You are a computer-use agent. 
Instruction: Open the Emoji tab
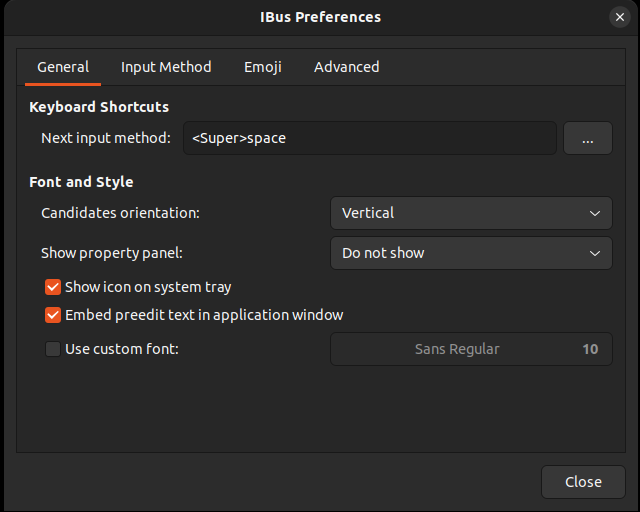(x=263, y=67)
